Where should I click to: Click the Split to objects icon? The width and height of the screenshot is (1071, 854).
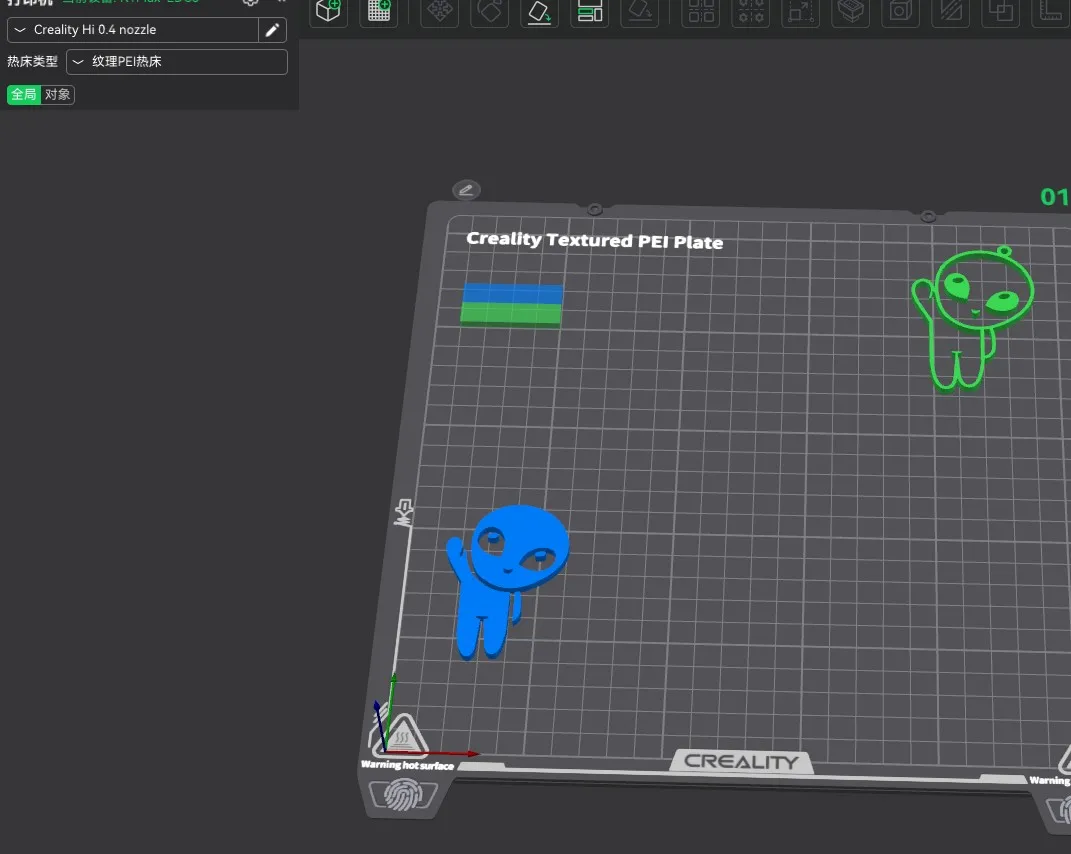(x=701, y=12)
